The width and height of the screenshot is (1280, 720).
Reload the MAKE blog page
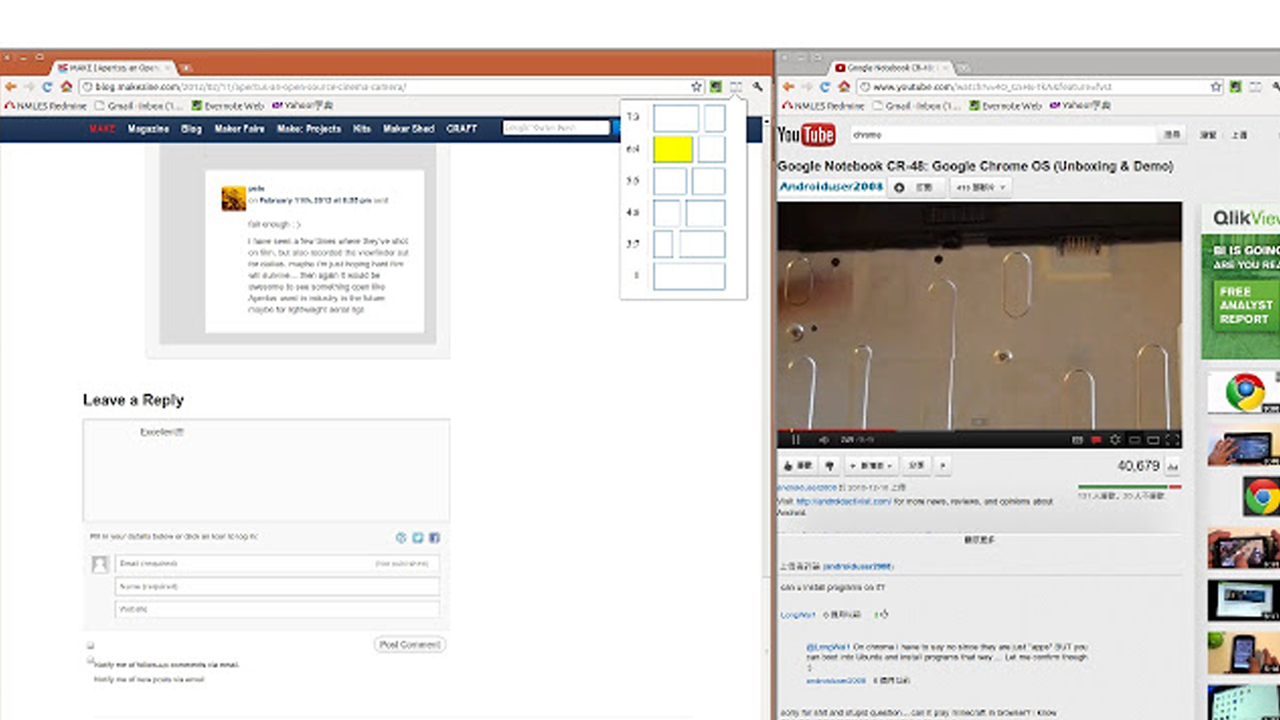click(46, 87)
